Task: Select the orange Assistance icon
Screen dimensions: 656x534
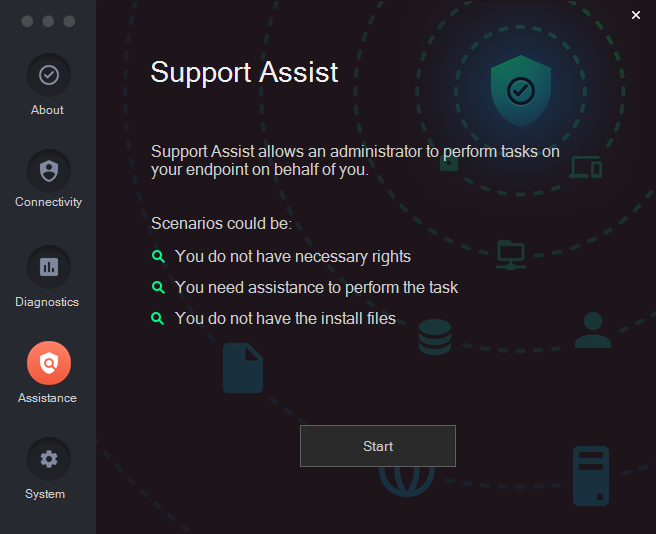Action: tap(49, 363)
